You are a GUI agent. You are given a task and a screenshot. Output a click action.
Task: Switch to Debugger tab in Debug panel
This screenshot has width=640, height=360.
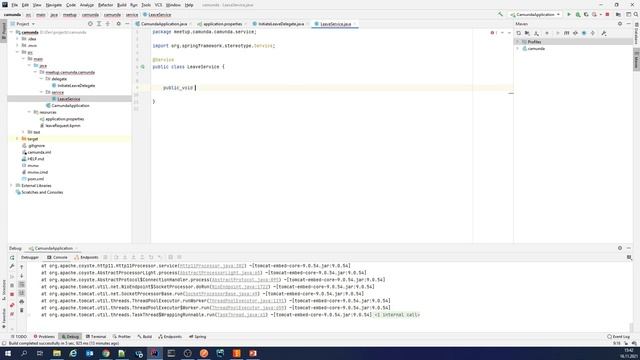coord(30,258)
